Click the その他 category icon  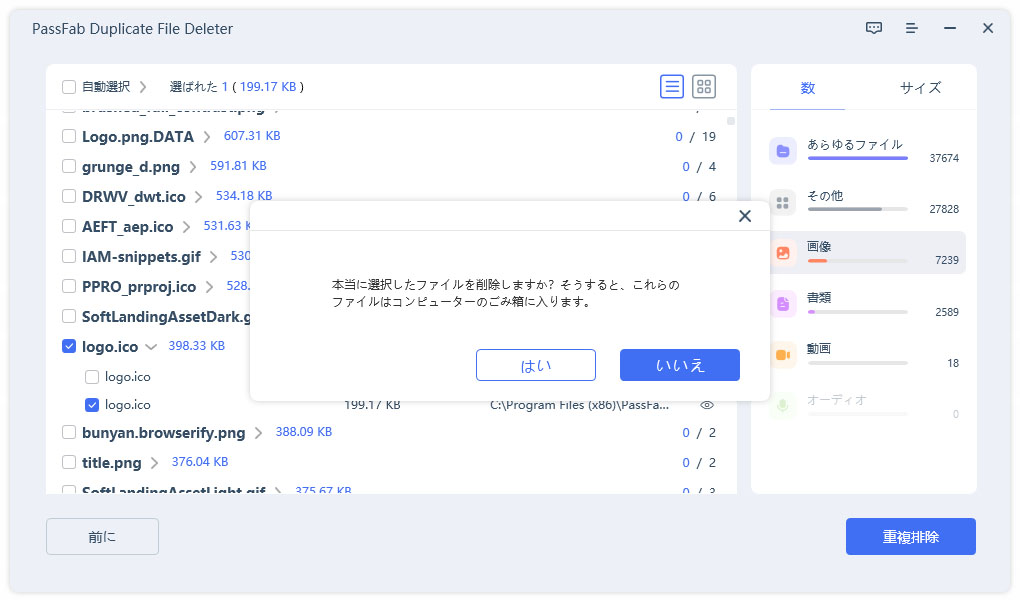pos(783,202)
